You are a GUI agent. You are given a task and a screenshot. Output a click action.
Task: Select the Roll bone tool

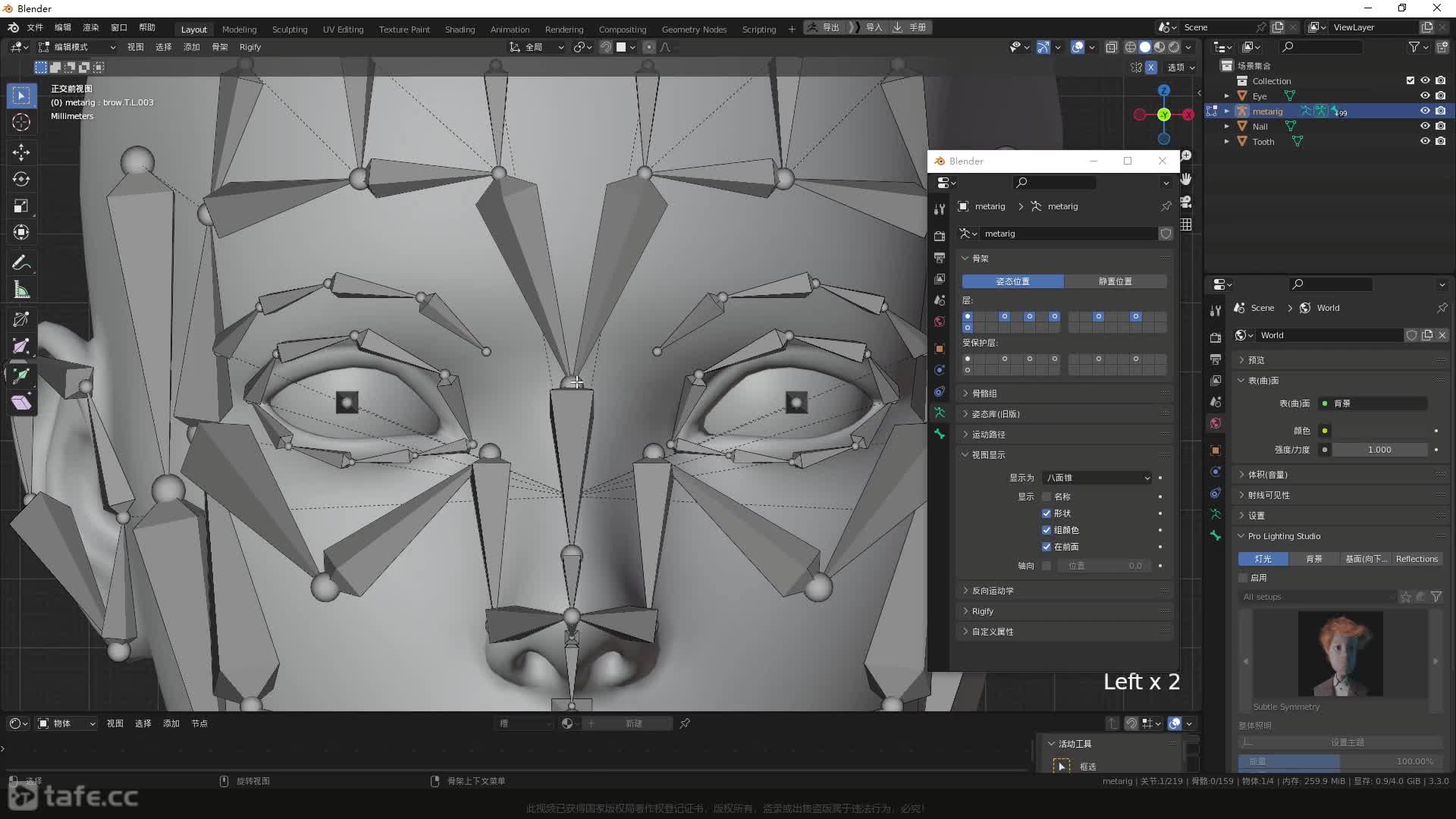[21, 320]
